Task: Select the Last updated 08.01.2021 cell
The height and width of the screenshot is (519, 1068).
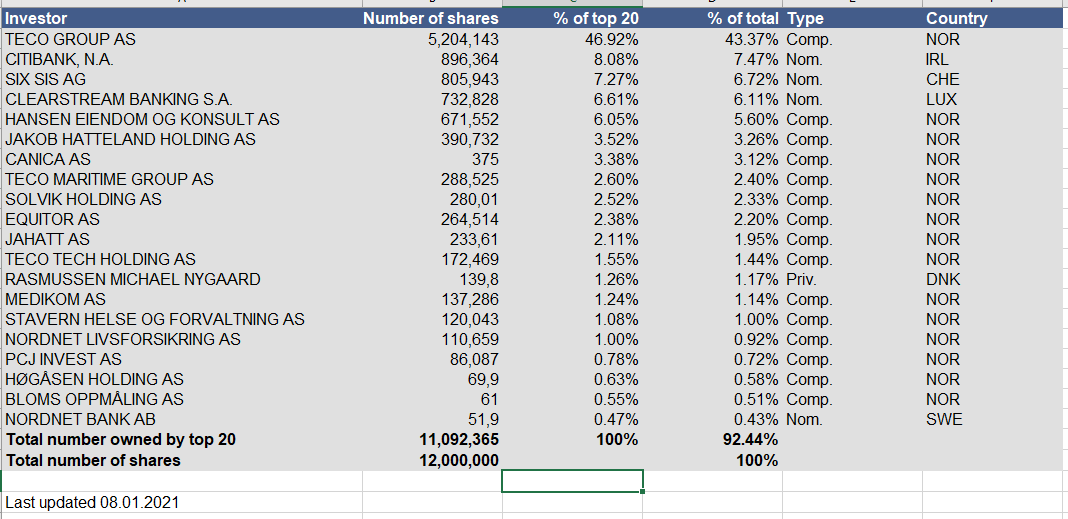Action: 92,502
